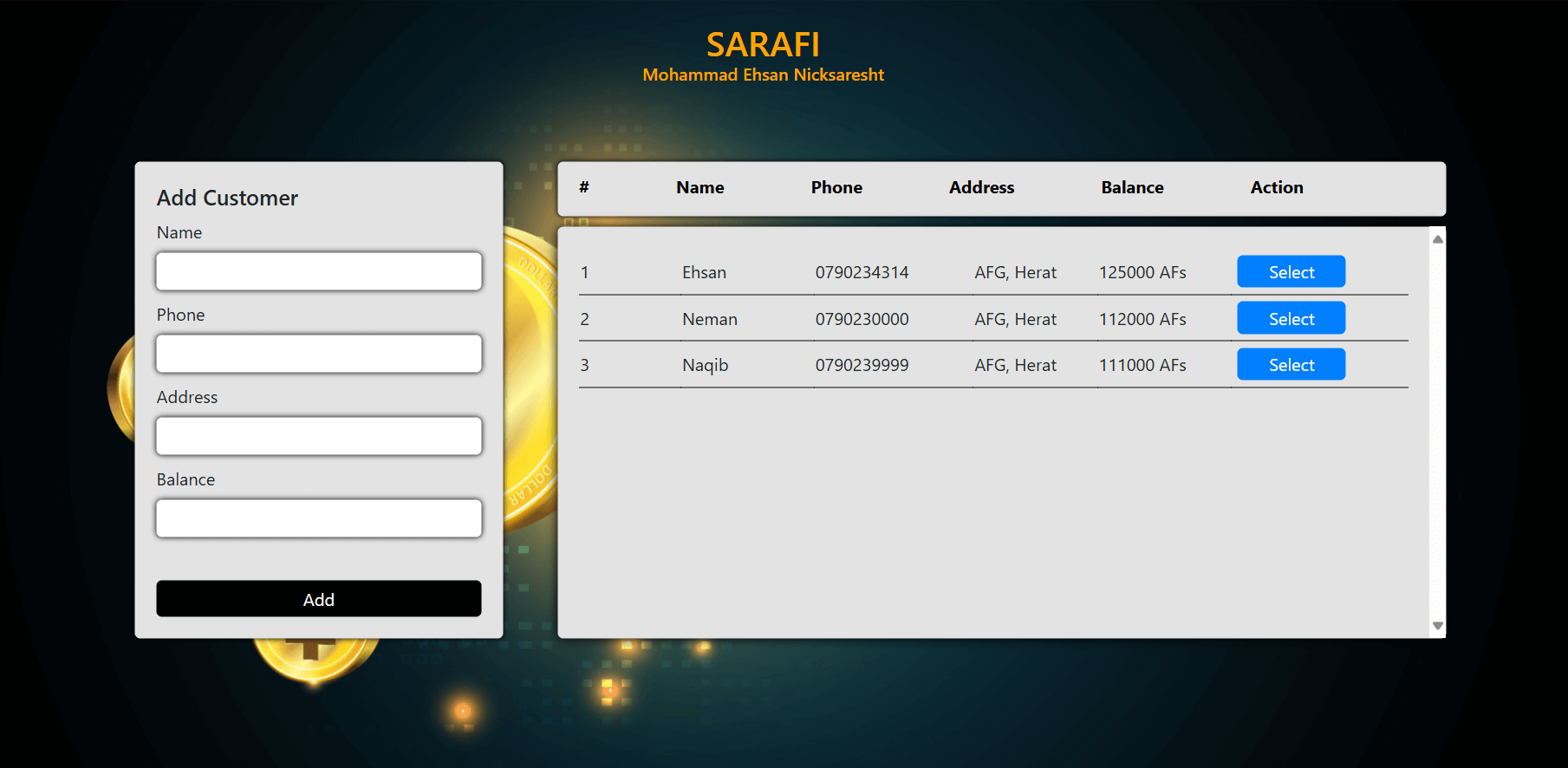Focus the Phone input field
1568x768 pixels.
(x=318, y=354)
